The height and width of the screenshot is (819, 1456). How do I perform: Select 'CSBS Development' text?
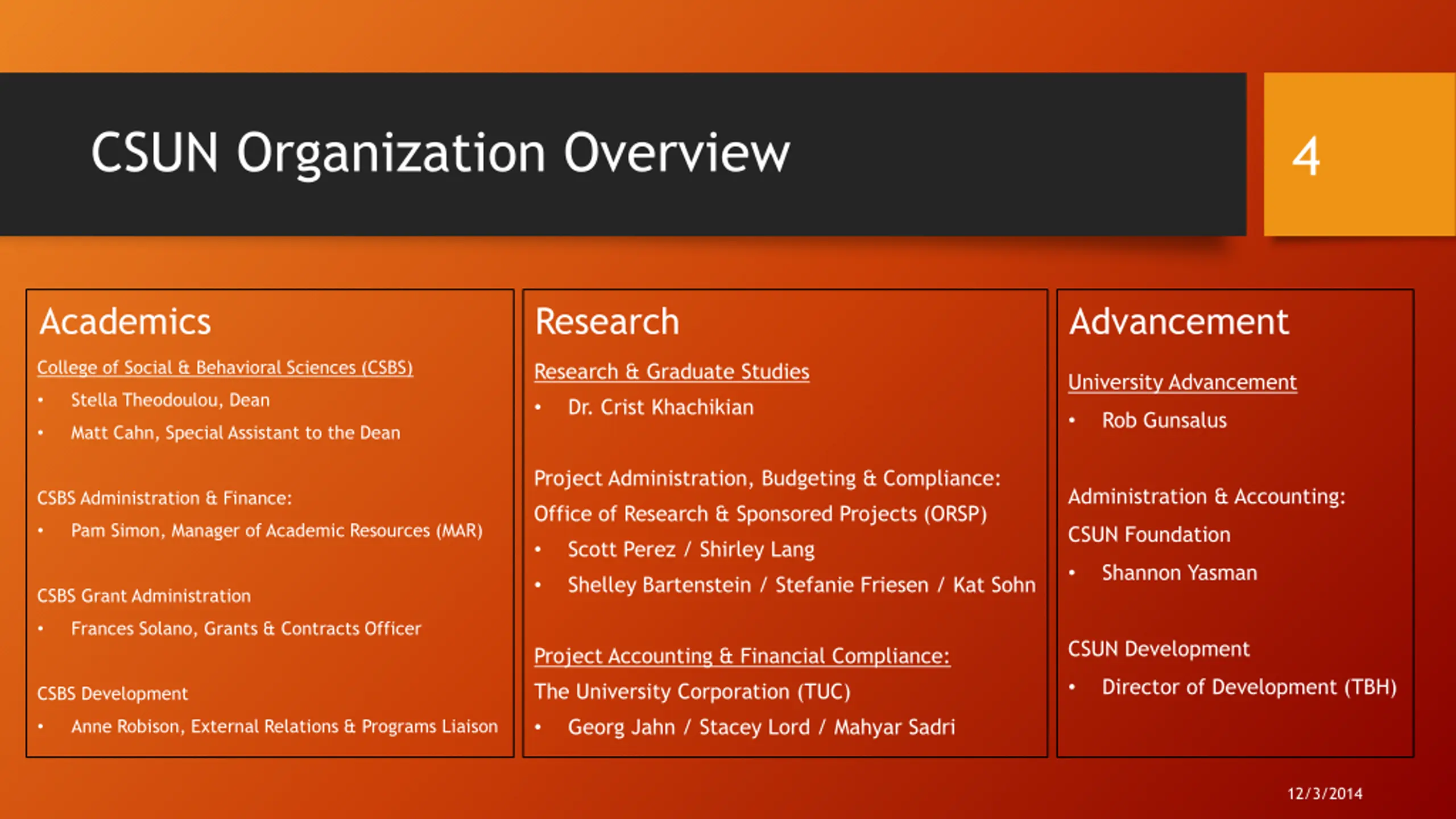click(113, 694)
